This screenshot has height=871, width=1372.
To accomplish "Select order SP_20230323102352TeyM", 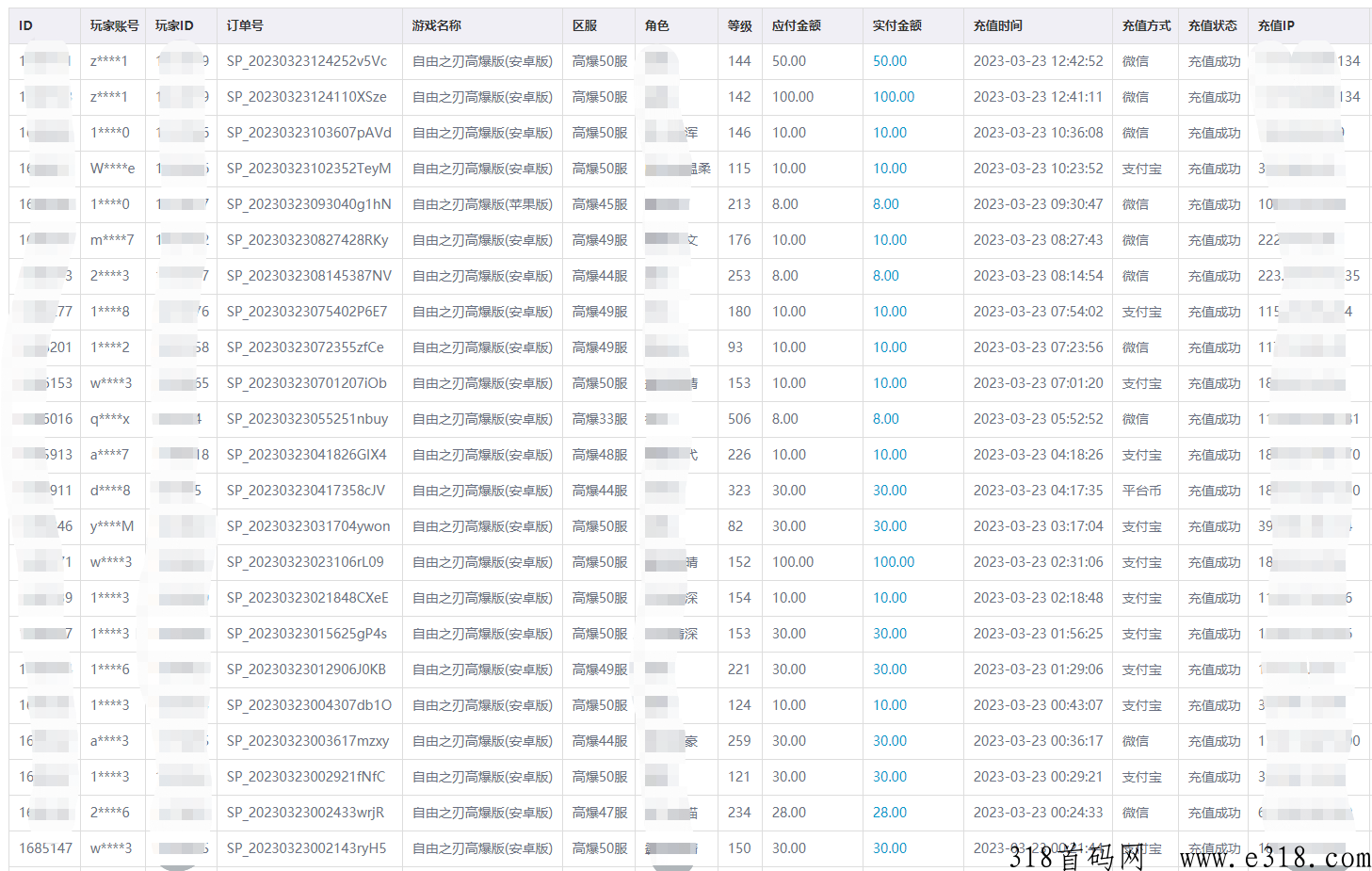I will [309, 169].
